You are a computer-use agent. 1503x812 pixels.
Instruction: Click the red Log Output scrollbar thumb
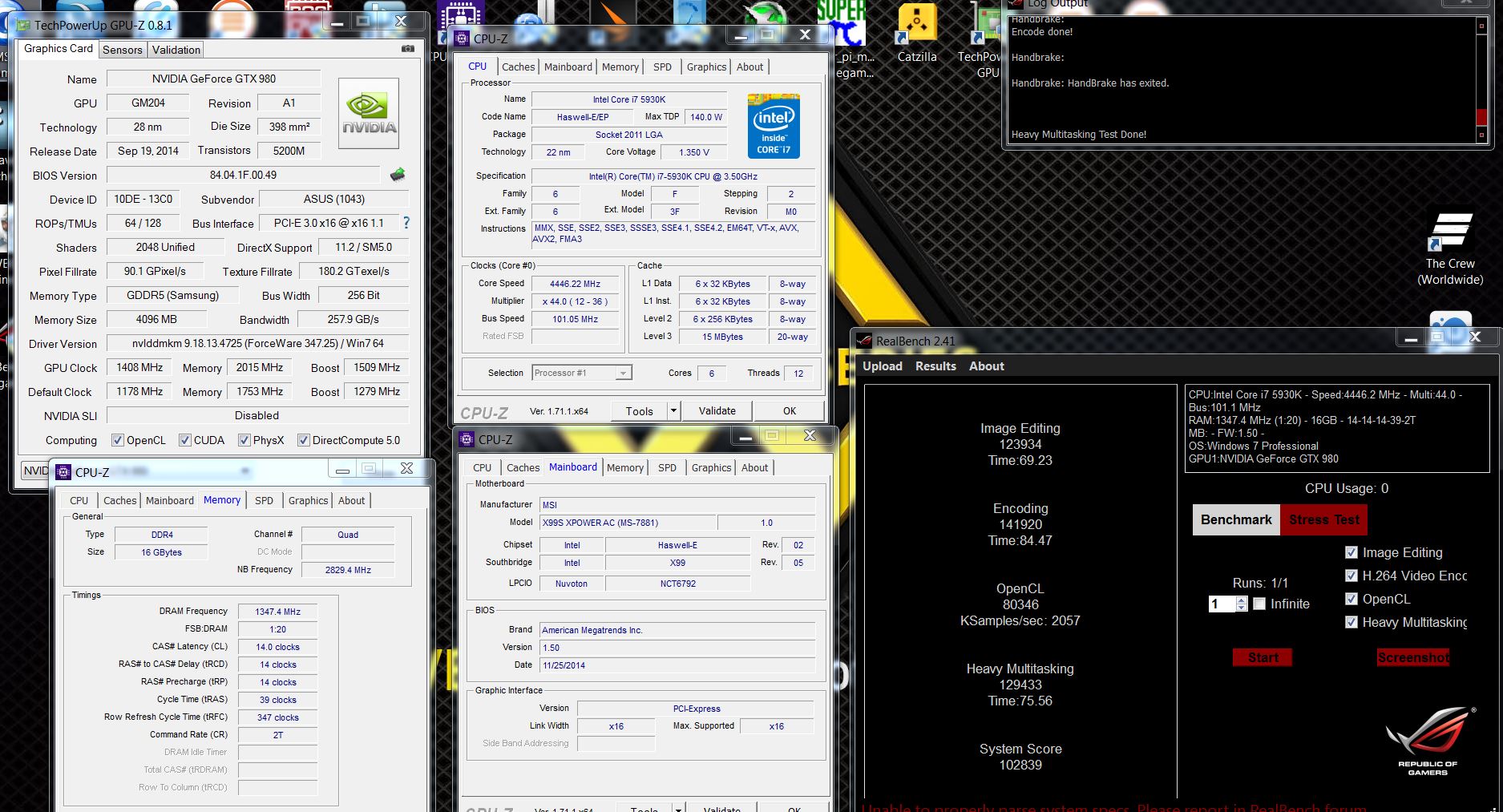tap(1481, 117)
